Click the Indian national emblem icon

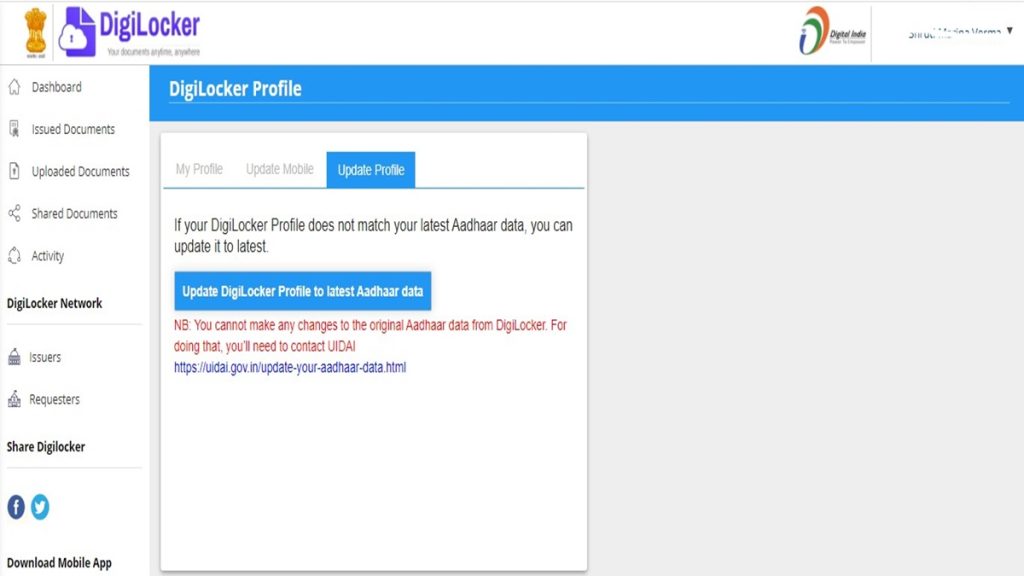tap(34, 30)
